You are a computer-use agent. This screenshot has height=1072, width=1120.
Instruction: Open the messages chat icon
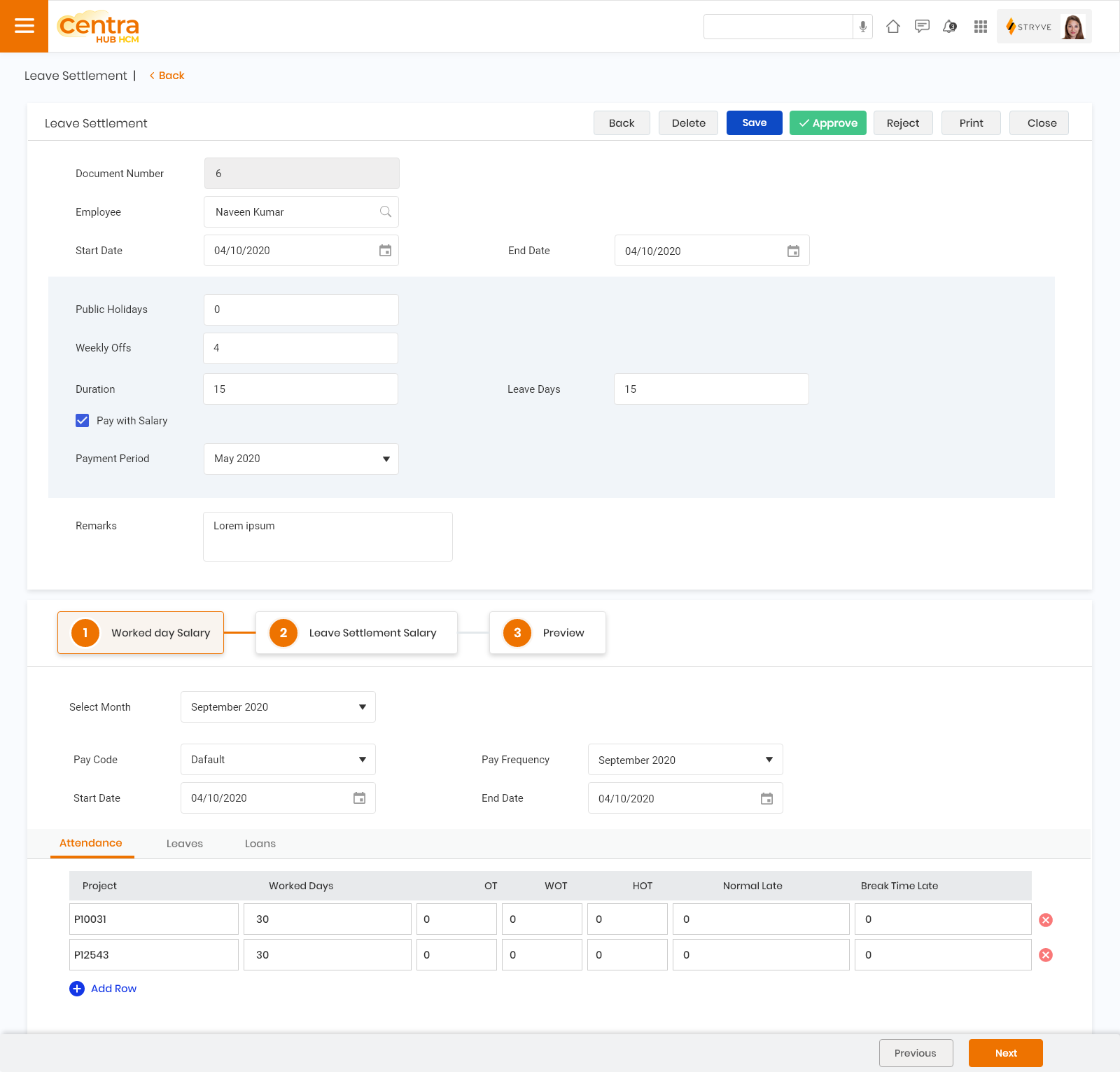[x=922, y=26]
